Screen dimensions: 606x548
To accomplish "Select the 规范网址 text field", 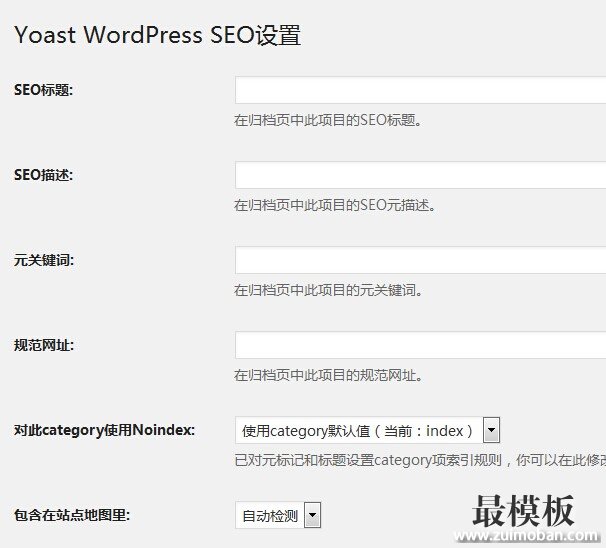I will pos(420,345).
